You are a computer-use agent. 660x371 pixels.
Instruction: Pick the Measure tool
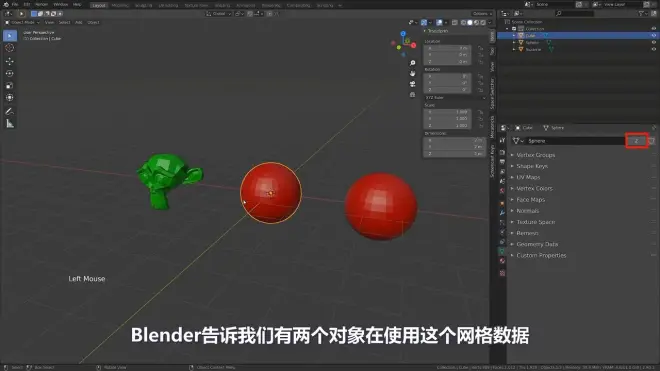(10, 124)
